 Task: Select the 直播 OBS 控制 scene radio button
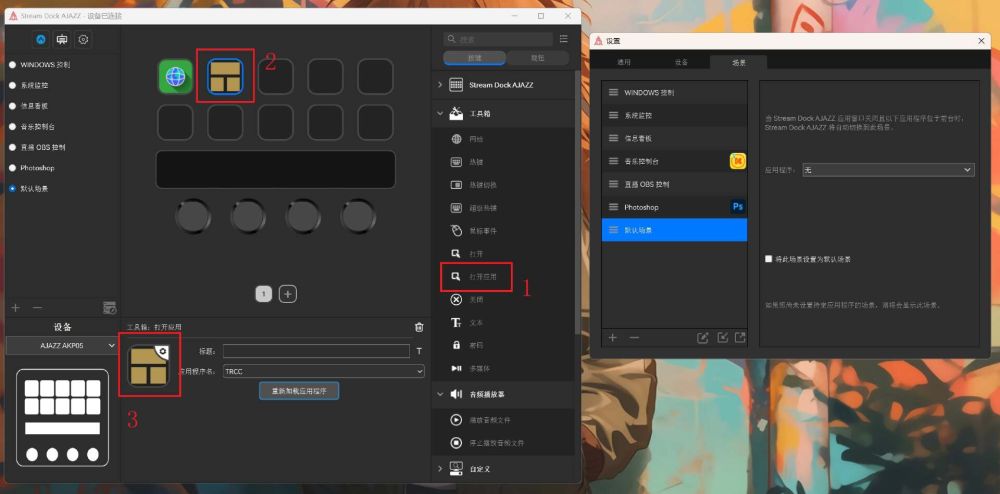(12, 147)
